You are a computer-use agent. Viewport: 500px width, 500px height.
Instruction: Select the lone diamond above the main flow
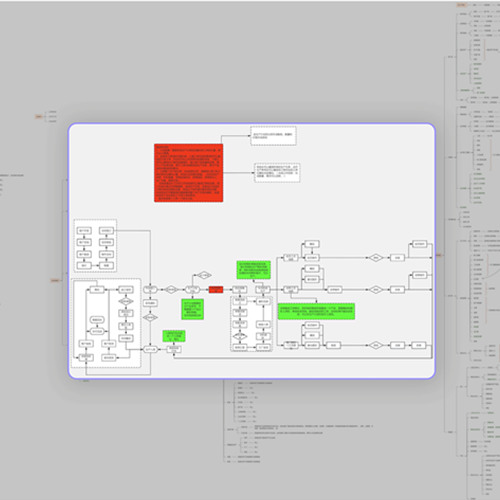[x=204, y=275]
